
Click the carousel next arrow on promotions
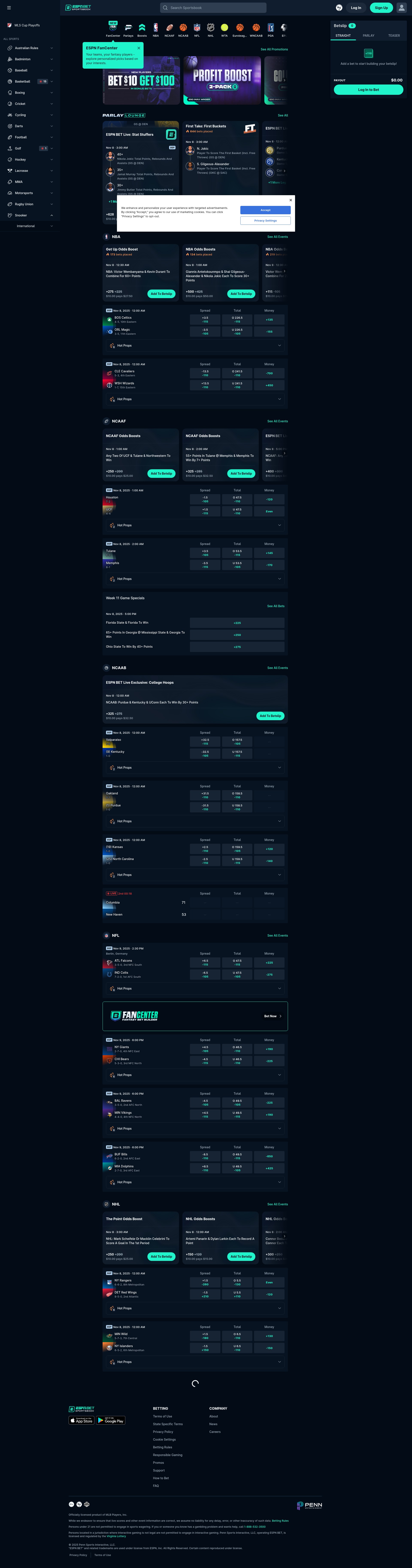[x=284, y=80]
